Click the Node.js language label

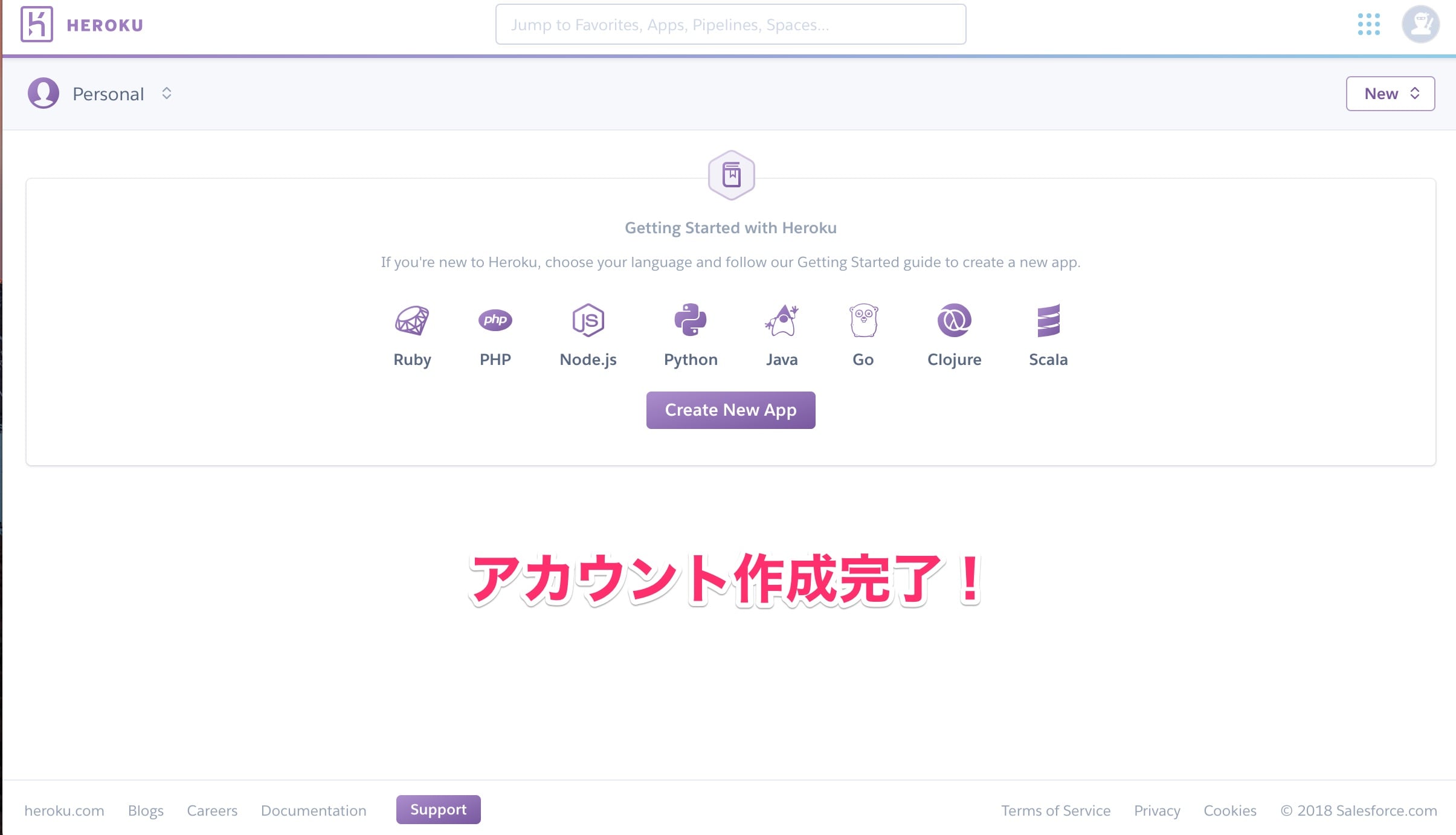click(x=588, y=359)
